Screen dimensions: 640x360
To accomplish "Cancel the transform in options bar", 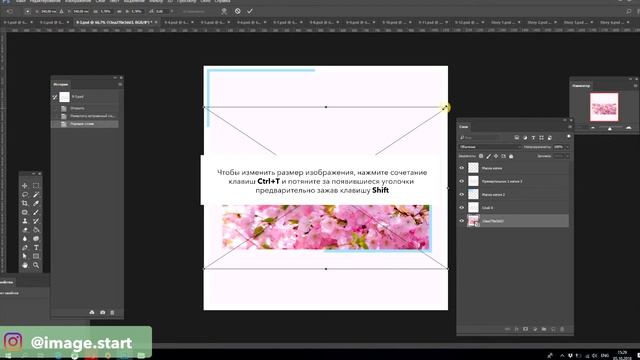I will click(x=238, y=11).
